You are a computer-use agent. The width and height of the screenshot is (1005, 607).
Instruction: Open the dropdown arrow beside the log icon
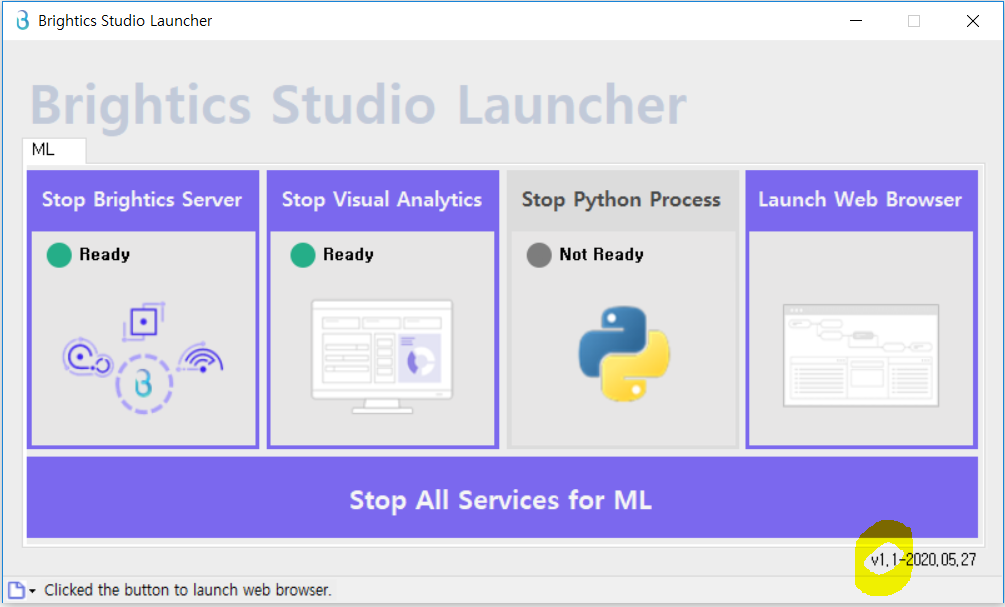coord(32,590)
